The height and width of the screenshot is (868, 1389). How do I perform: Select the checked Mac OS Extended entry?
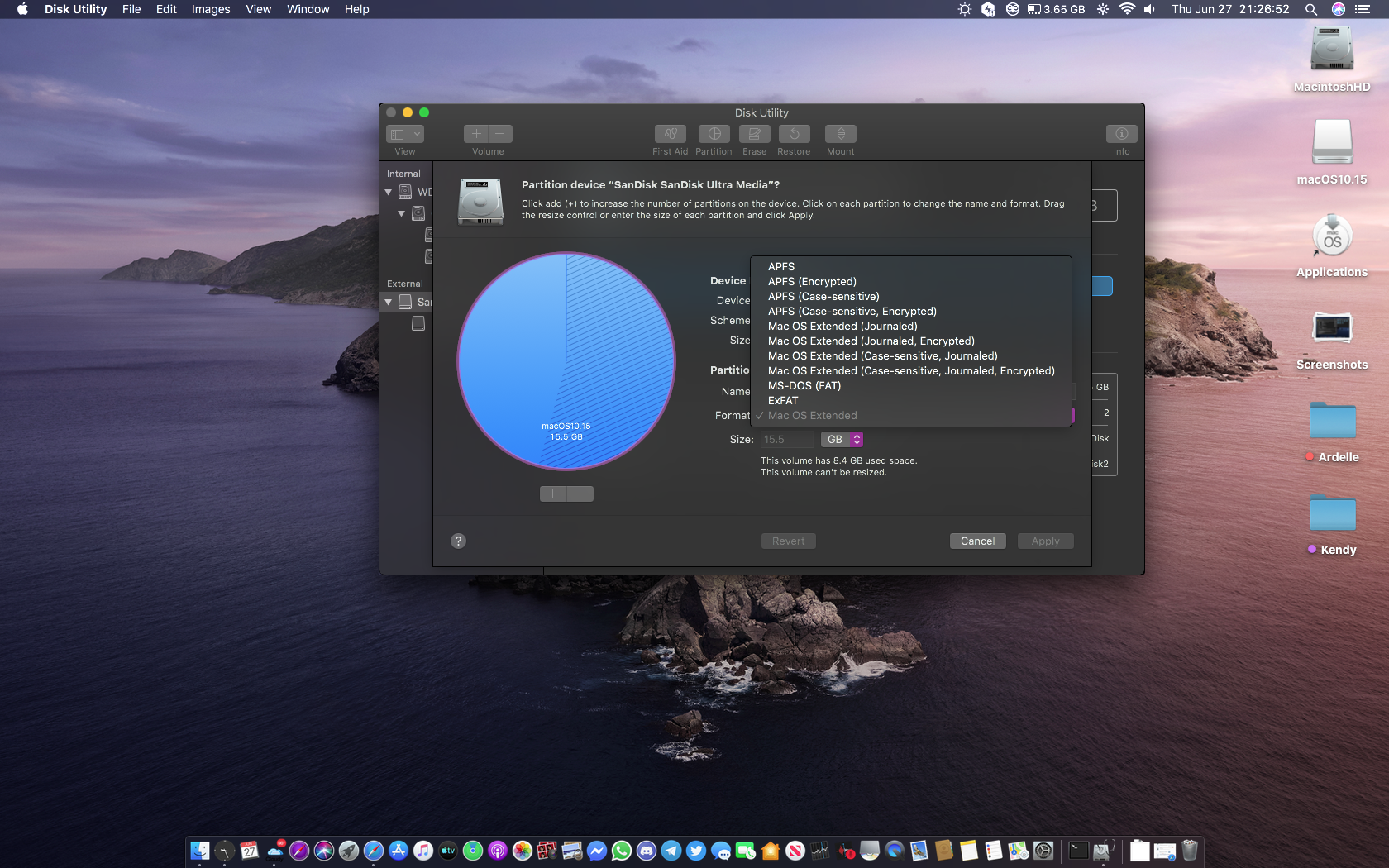(x=911, y=415)
